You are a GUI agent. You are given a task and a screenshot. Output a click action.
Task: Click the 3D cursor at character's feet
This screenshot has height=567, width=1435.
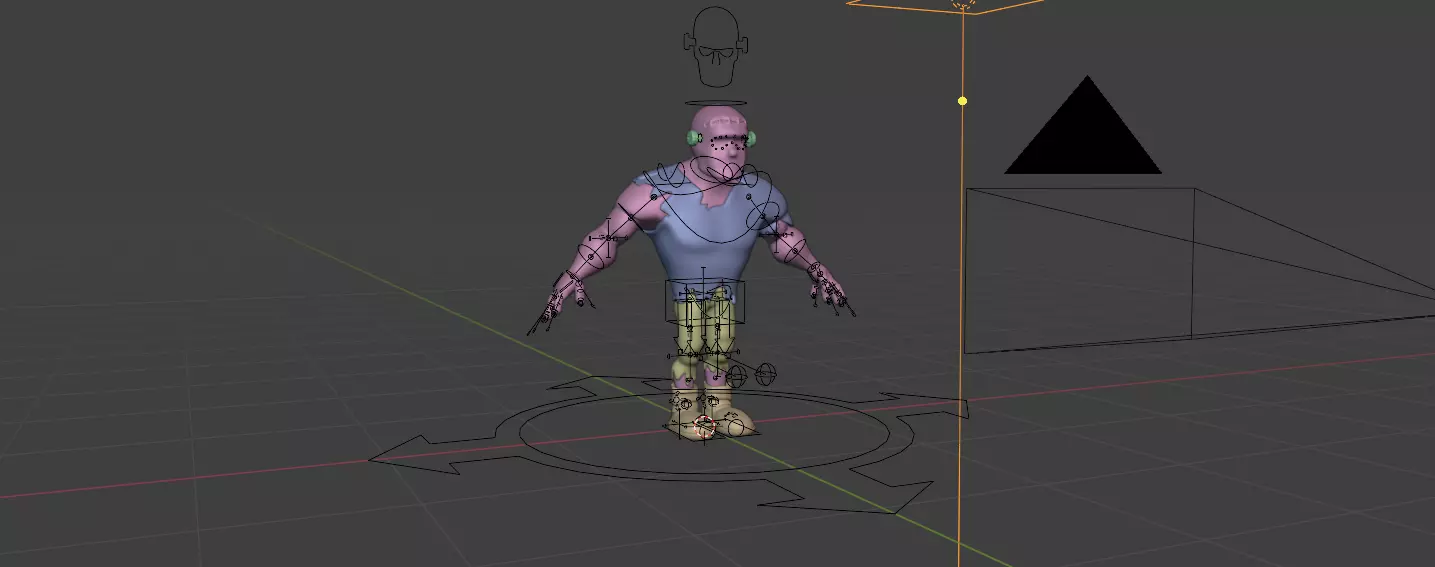704,427
